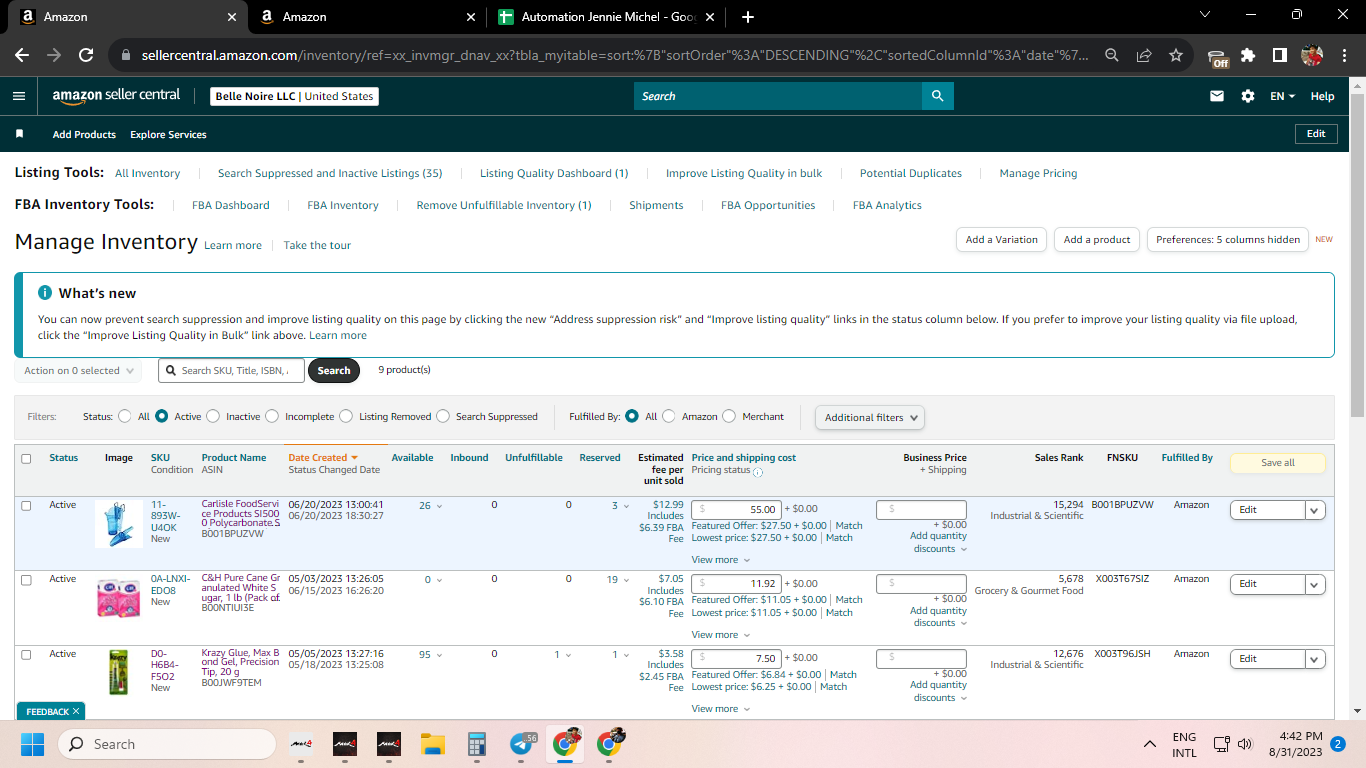This screenshot has height=768, width=1366.
Task: Expand Add quantity discounts for Carlisle row
Action: (x=939, y=542)
